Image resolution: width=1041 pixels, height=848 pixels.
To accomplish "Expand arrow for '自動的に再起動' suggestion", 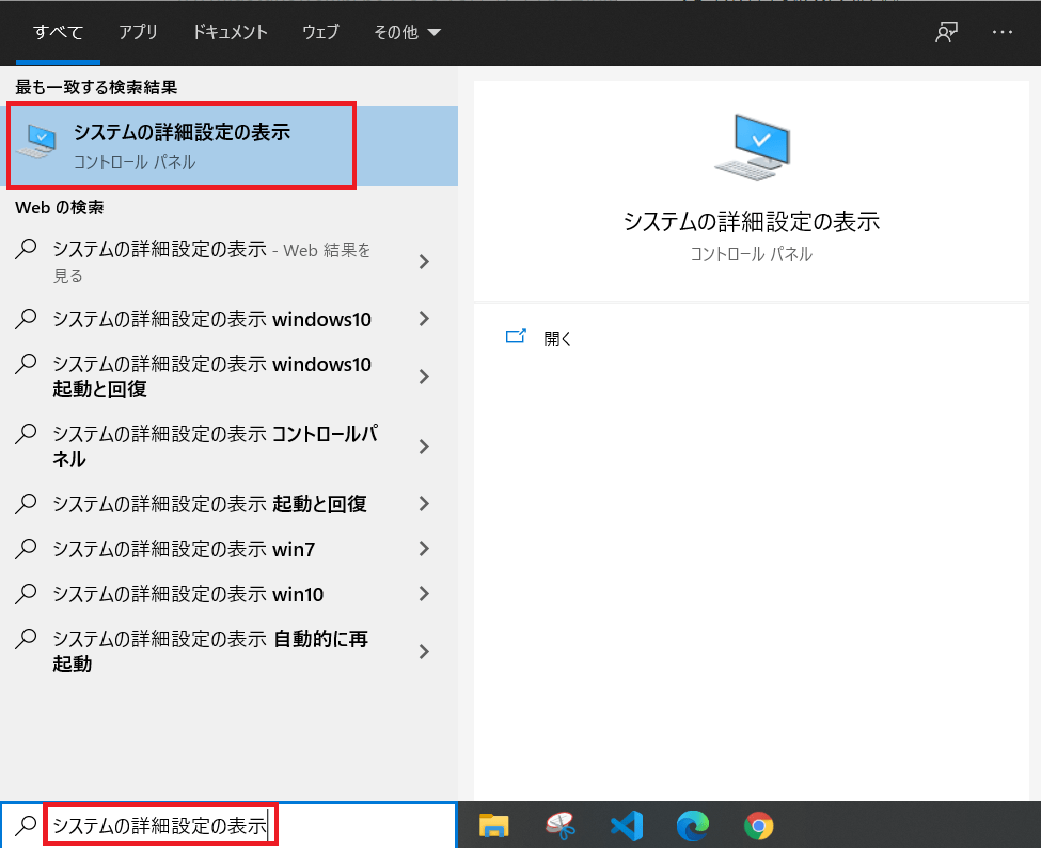I will point(424,651).
